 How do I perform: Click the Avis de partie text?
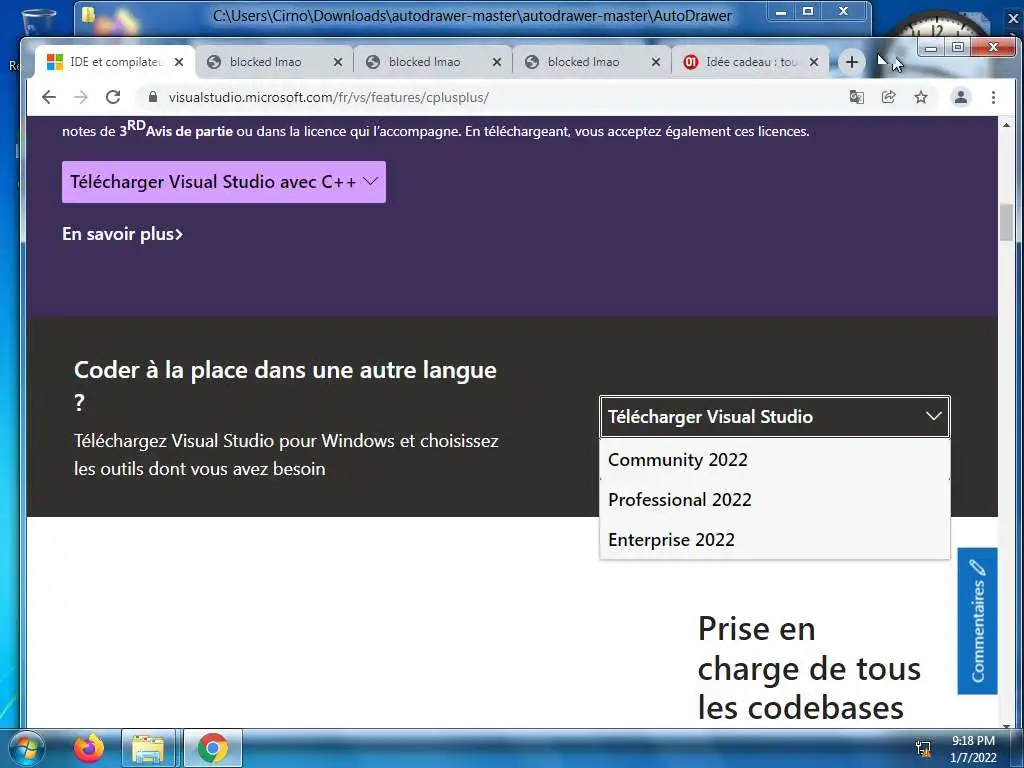click(x=189, y=131)
